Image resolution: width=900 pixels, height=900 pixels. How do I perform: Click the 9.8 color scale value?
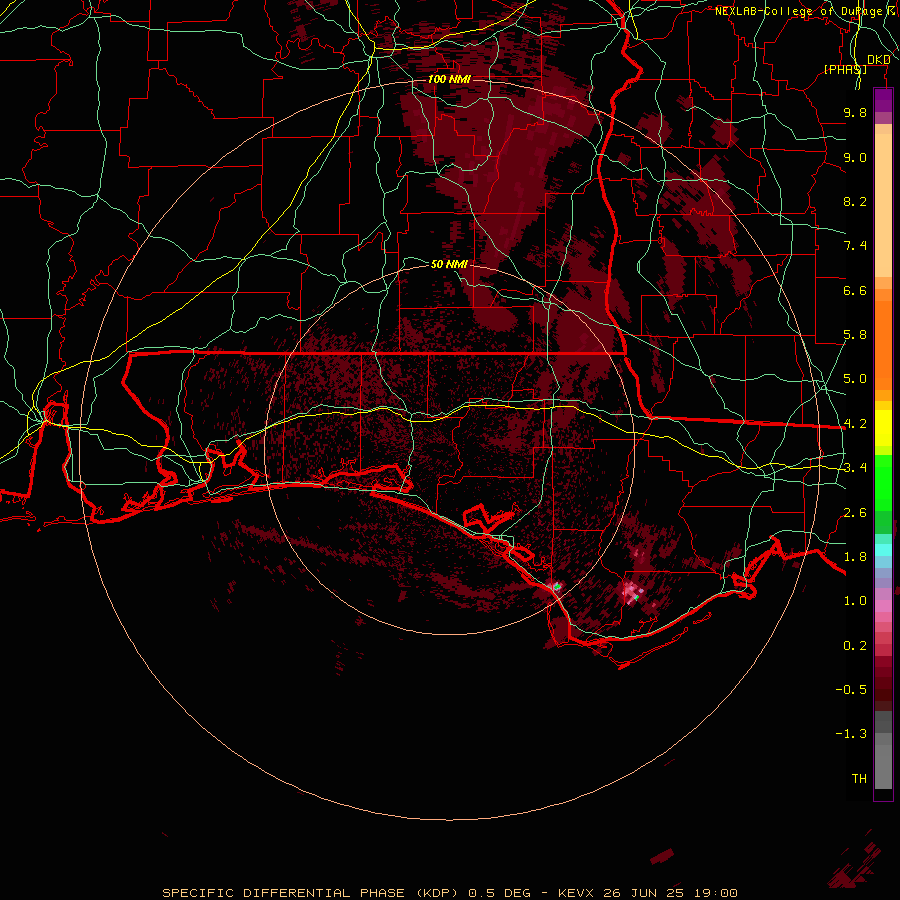855,112
